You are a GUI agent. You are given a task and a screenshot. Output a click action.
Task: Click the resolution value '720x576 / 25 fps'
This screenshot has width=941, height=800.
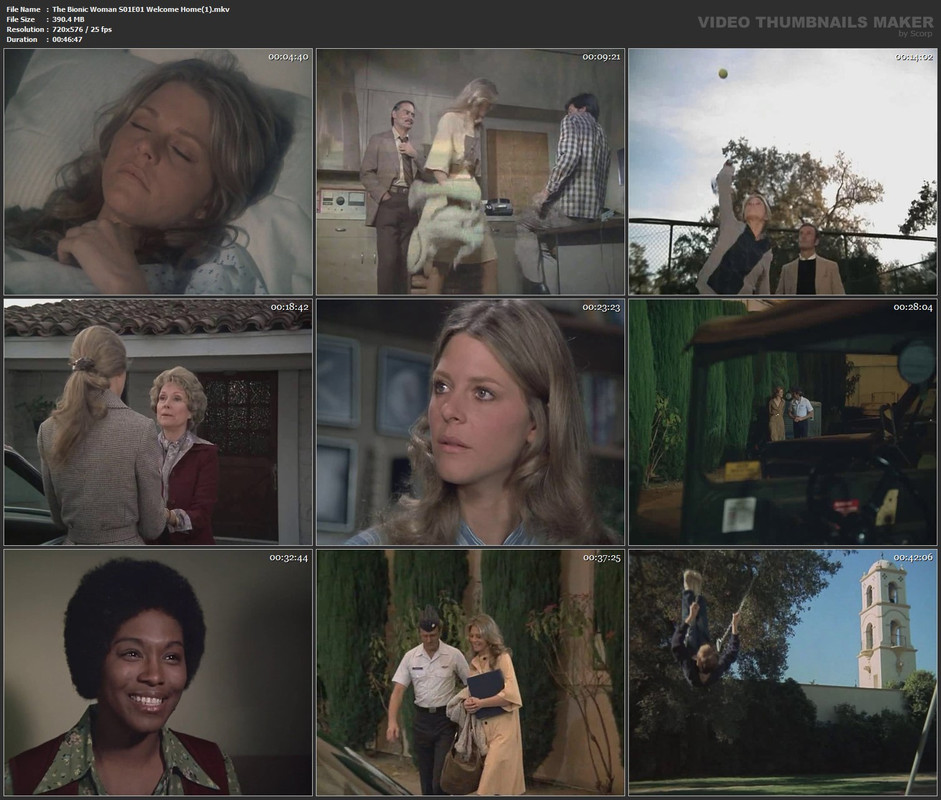82,29
